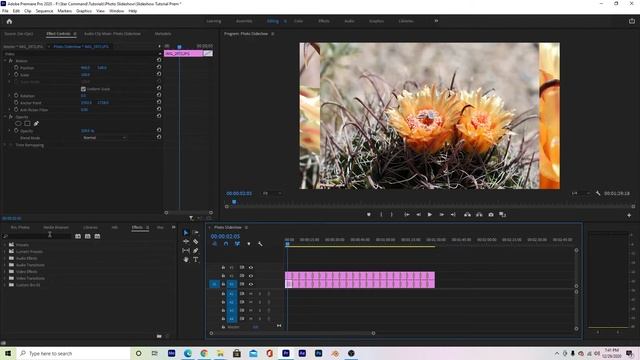Select the Track Select Forward tool
This screenshot has height=360, width=640.
[196, 232]
